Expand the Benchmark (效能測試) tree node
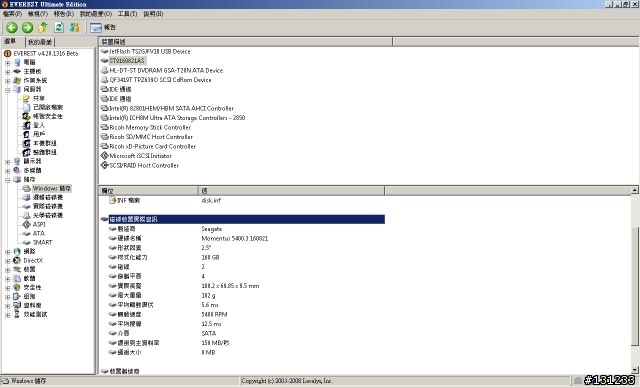The height and width of the screenshot is (388, 640). pyautogui.click(x=8, y=315)
